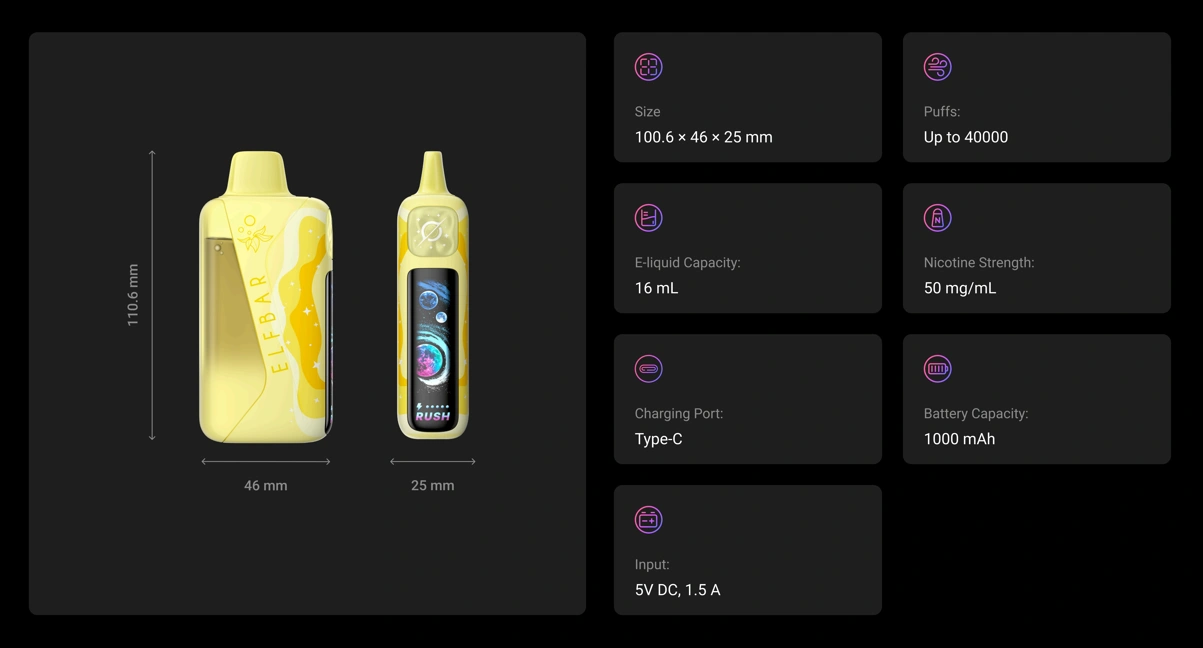
Task: Click the Size dimensions icon
Action: click(648, 67)
